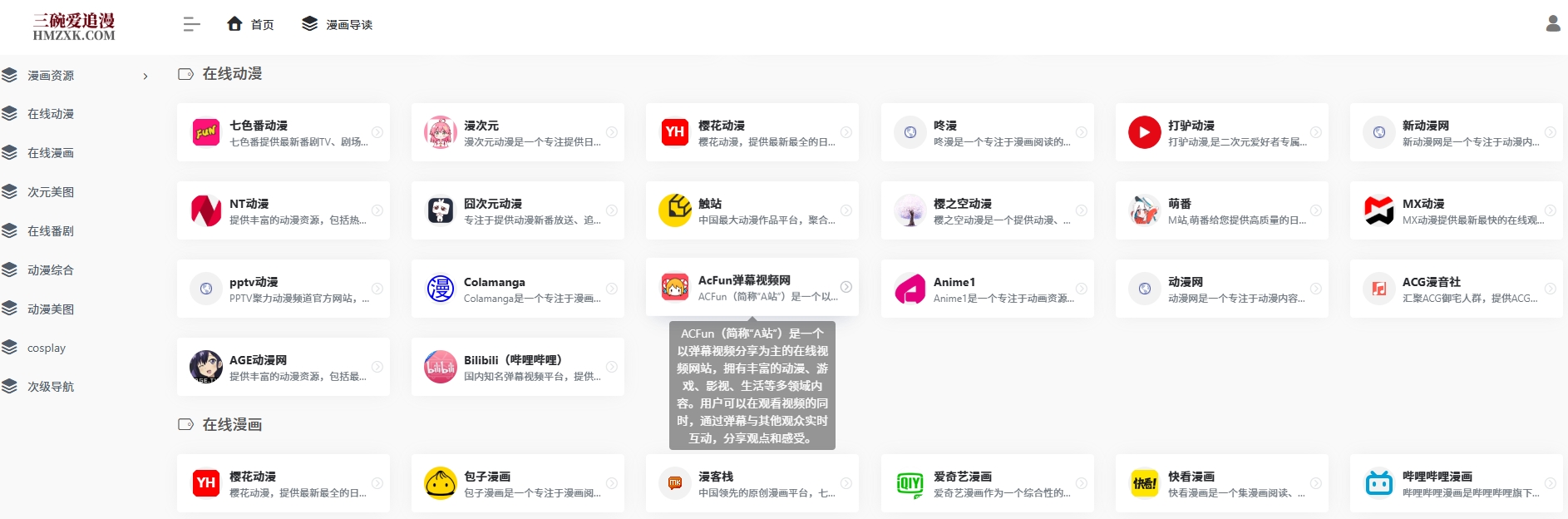The image size is (1568, 519).
Task: Click the AGE动漫网 description text
Action: coord(298,377)
